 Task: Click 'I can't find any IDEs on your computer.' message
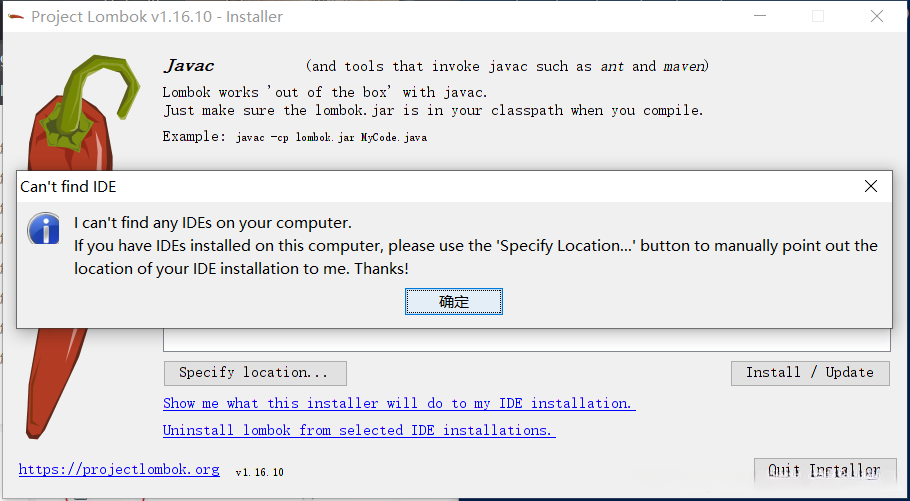click(213, 223)
